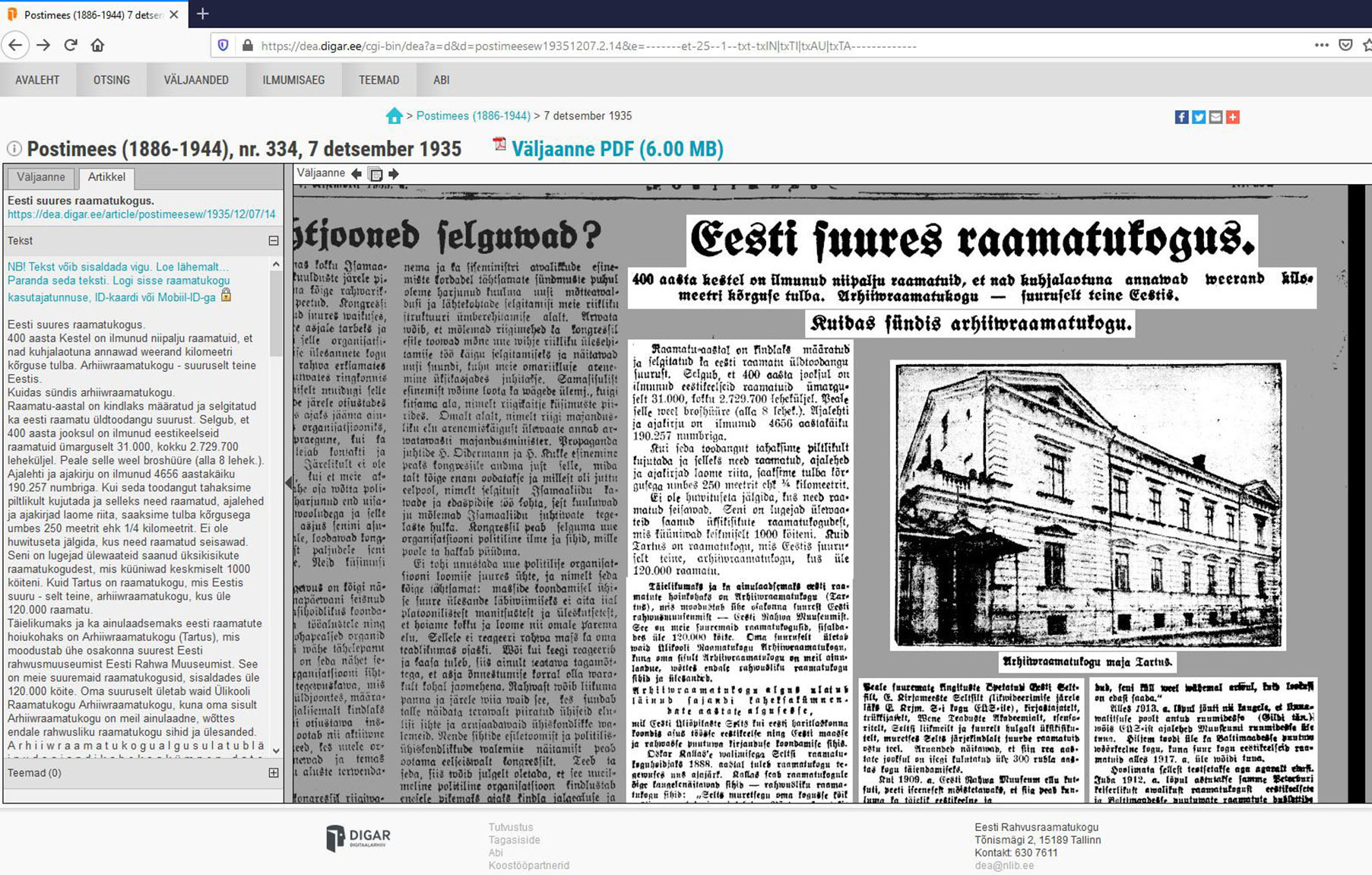Expand the Teemad (0) section
This screenshot has height=875, width=1372.
tap(273, 772)
